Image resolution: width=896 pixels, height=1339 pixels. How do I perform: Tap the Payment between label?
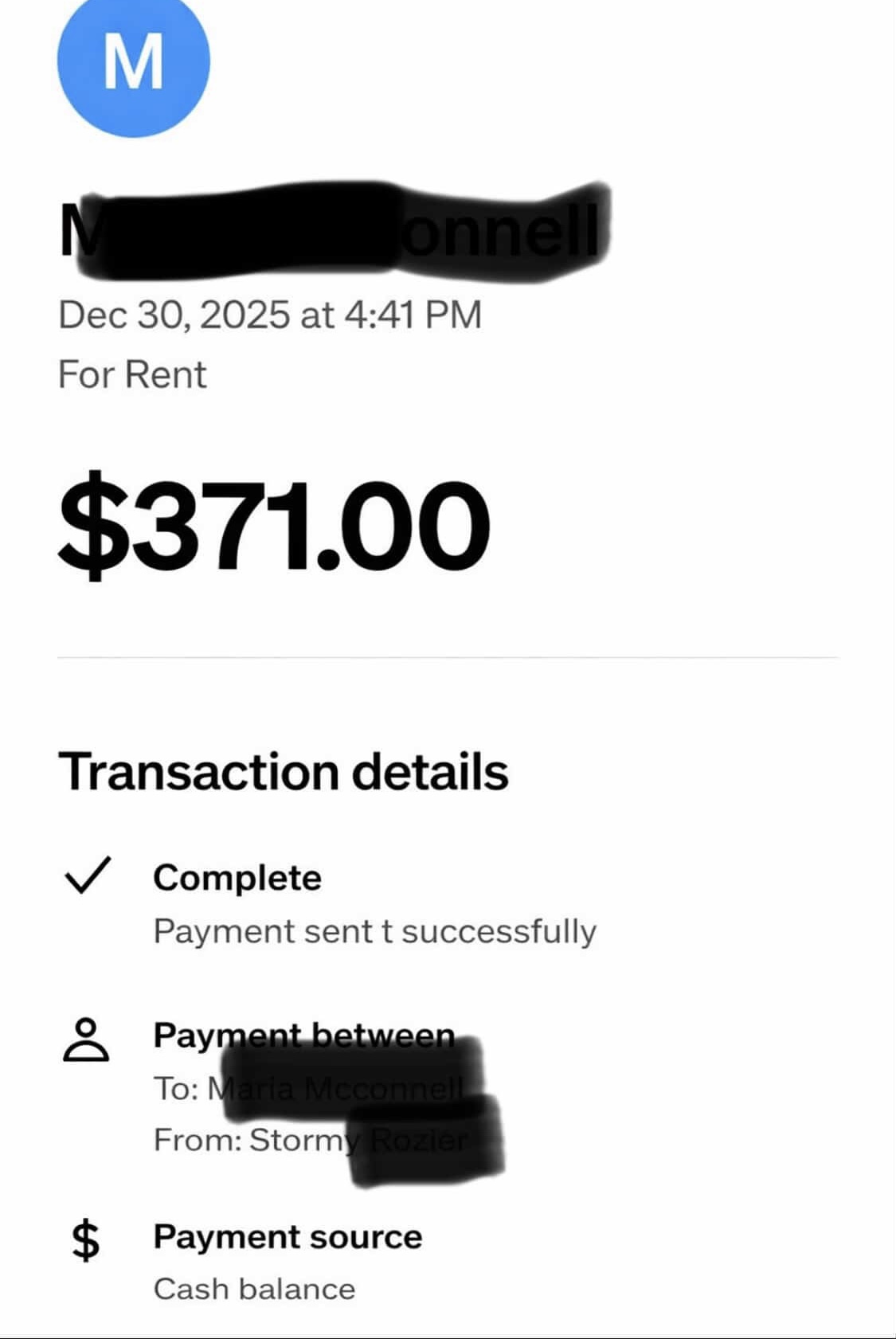tap(303, 1035)
